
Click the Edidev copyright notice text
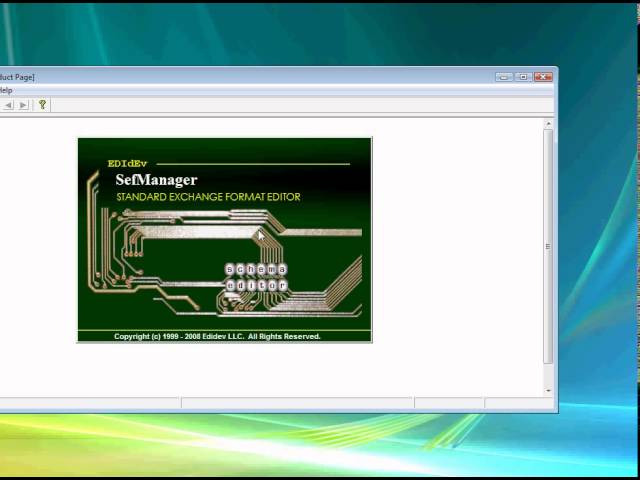click(x=217, y=336)
